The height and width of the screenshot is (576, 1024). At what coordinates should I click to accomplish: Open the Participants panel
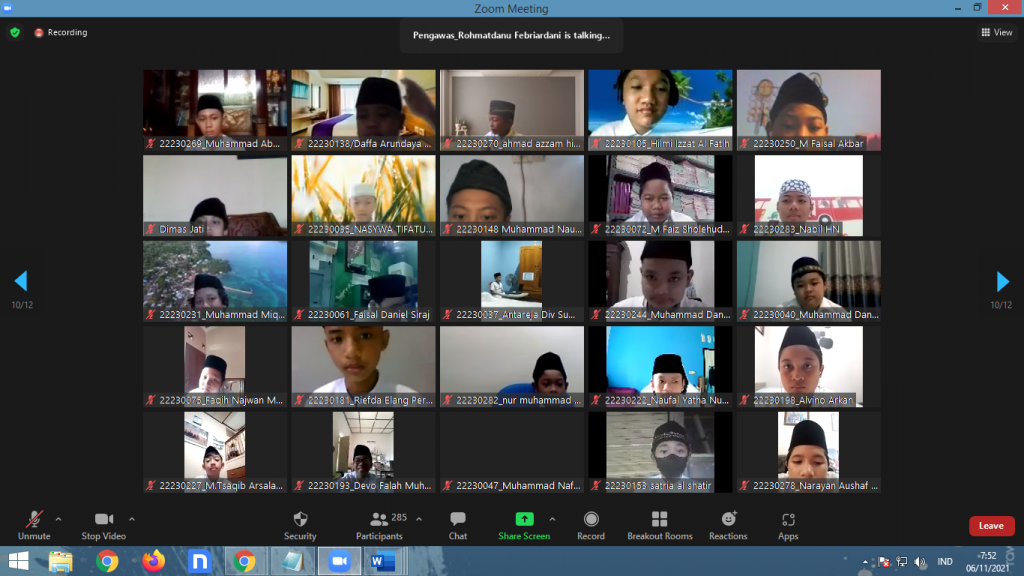379,524
